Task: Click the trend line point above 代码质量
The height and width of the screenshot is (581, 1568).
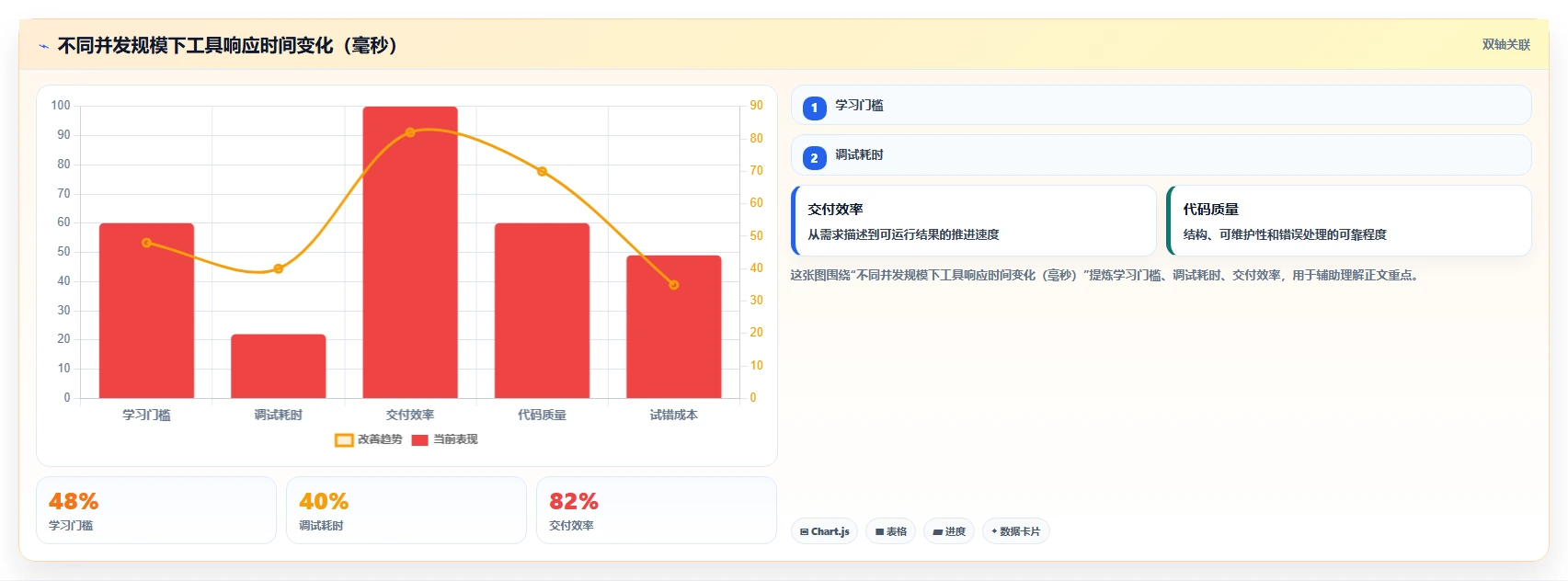Action: [542, 172]
